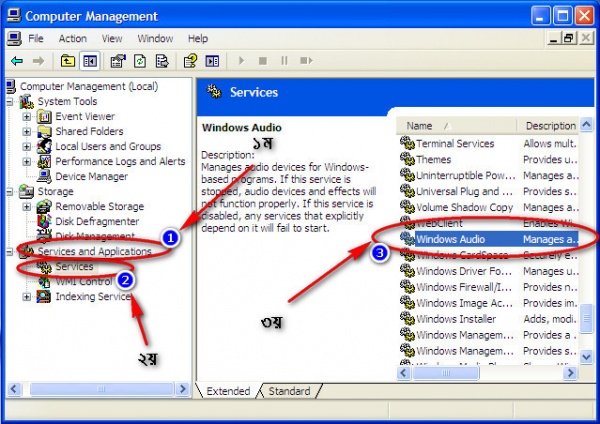Select Services in the tree
The height and width of the screenshot is (424, 600).
tap(74, 266)
